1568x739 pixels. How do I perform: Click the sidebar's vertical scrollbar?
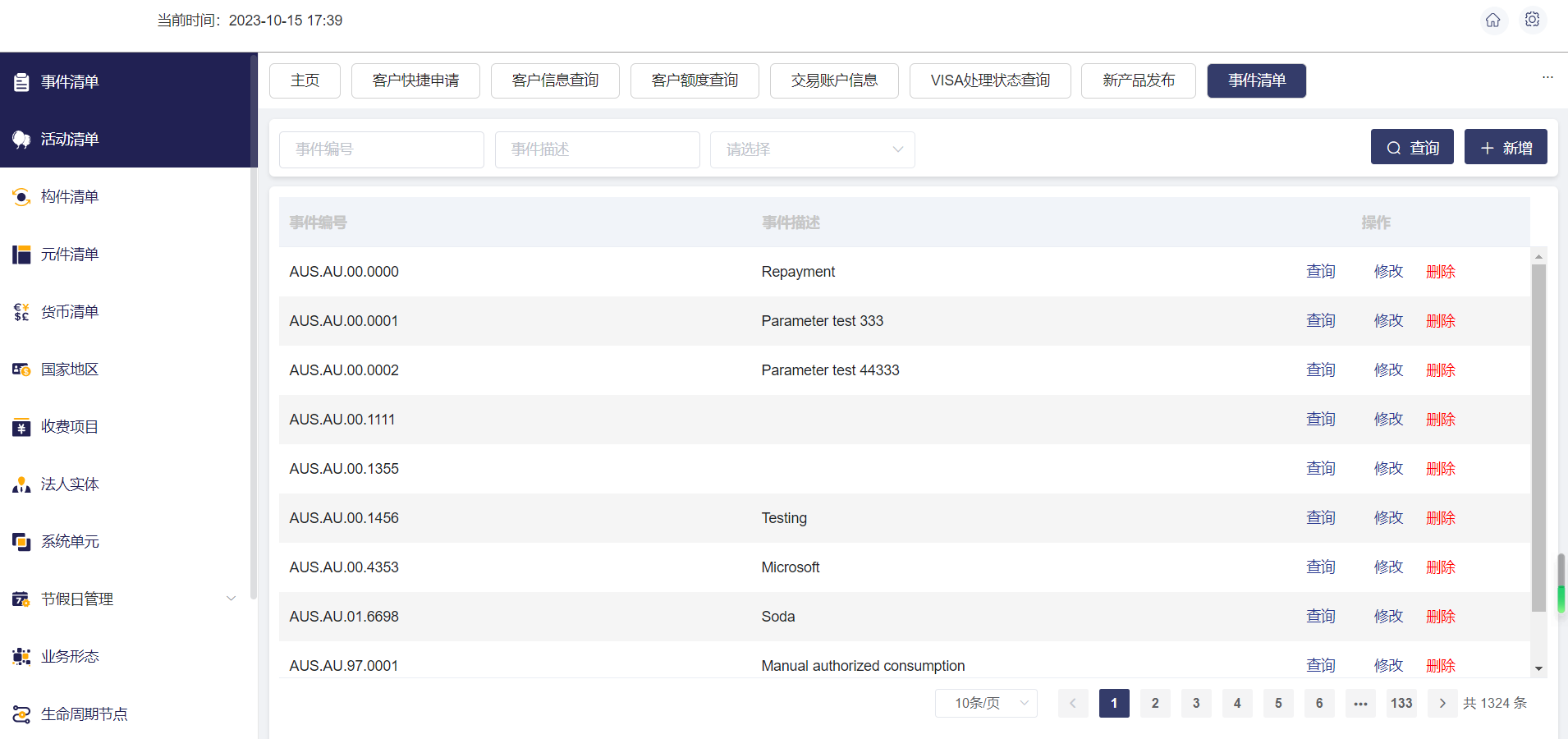[x=254, y=327]
